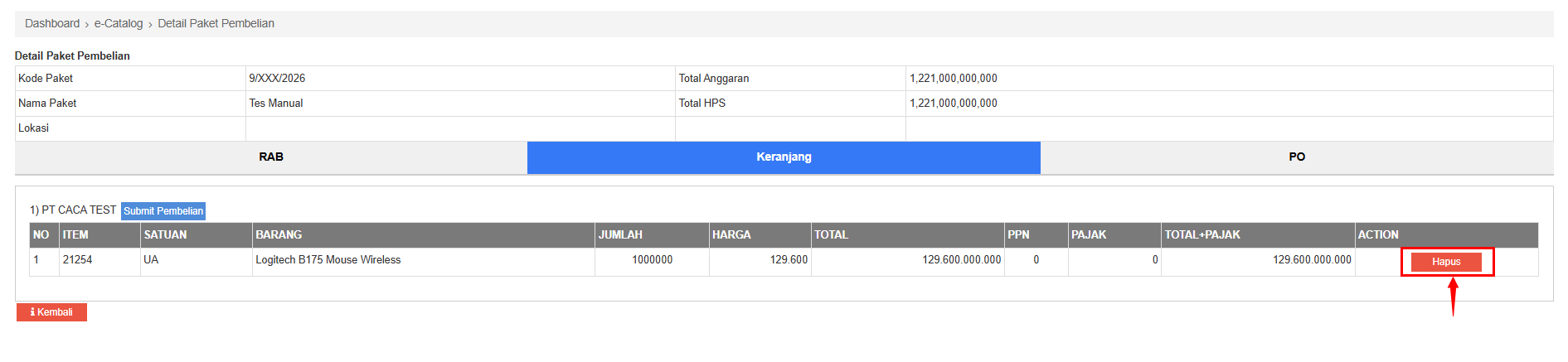The image size is (1568, 362).
Task: Switch to the RAB tab
Action: tap(271, 157)
